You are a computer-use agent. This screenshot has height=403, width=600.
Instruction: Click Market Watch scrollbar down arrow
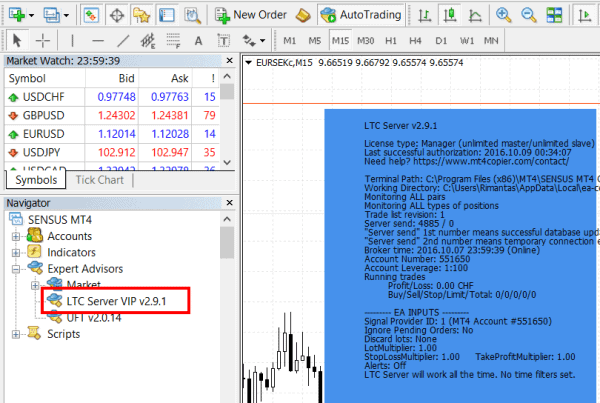227,162
